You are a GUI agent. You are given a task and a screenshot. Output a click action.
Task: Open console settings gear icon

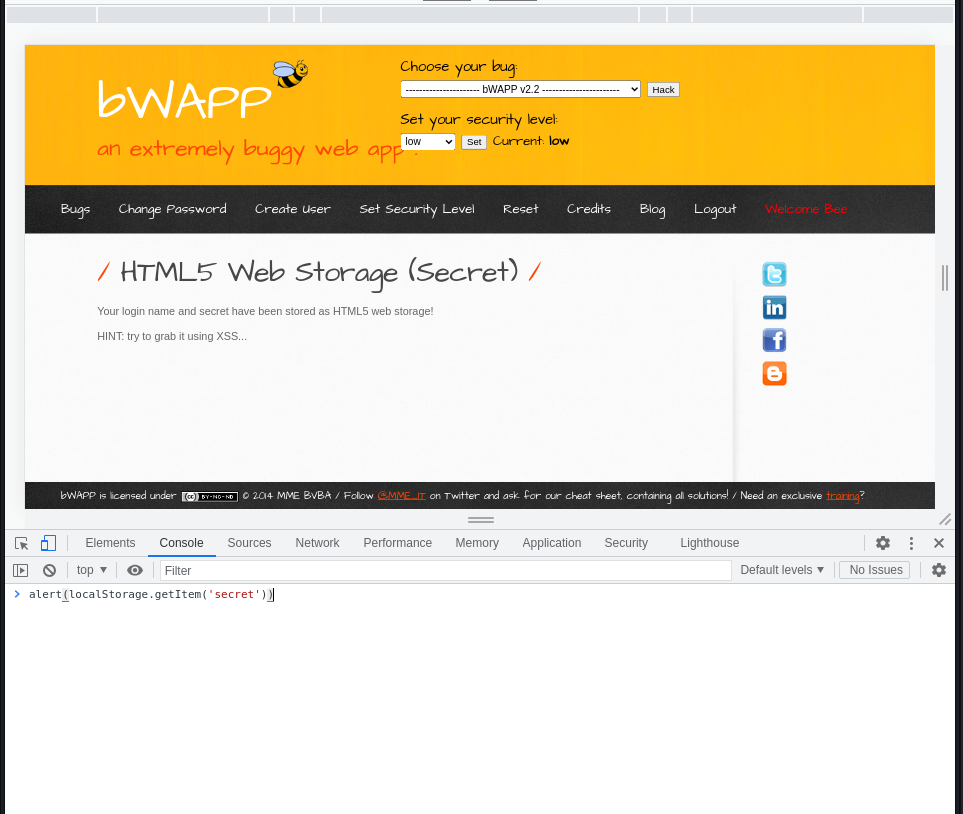coord(938,570)
